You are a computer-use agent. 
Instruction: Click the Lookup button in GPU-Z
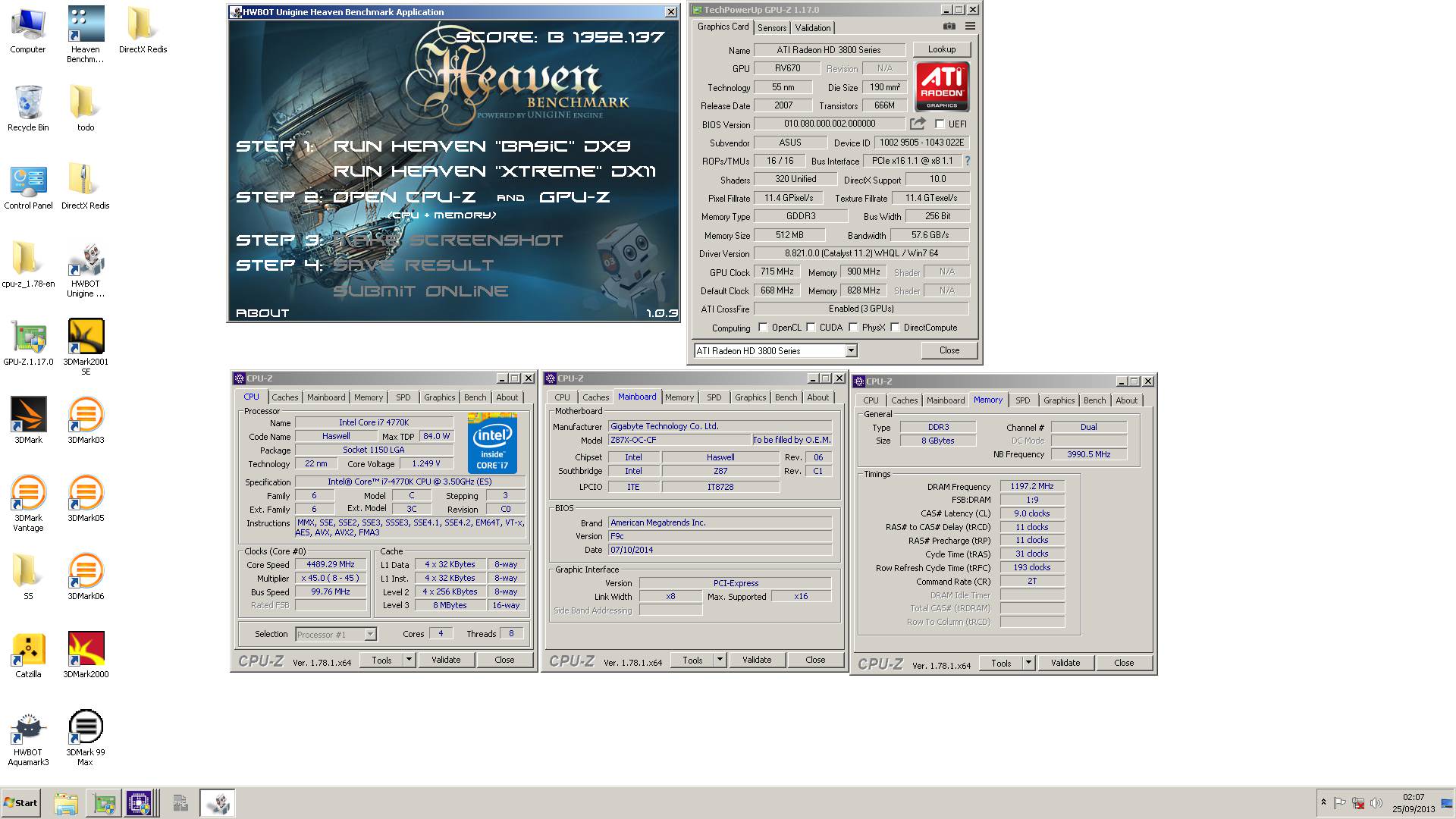(941, 49)
